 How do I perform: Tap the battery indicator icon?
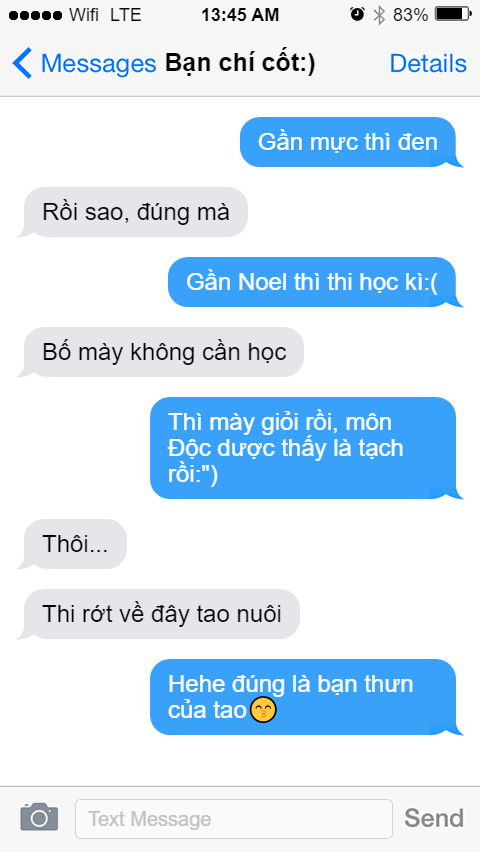[453, 15]
